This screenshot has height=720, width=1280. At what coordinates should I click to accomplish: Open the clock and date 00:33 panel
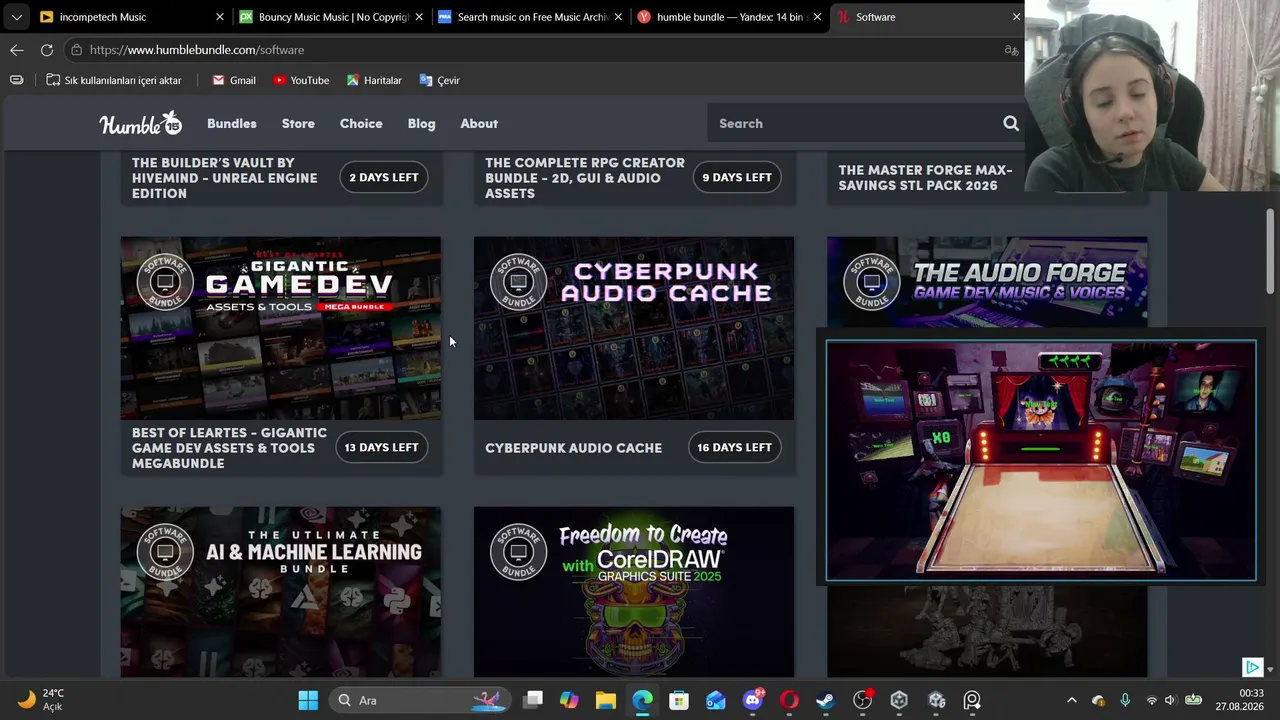[1239, 700]
